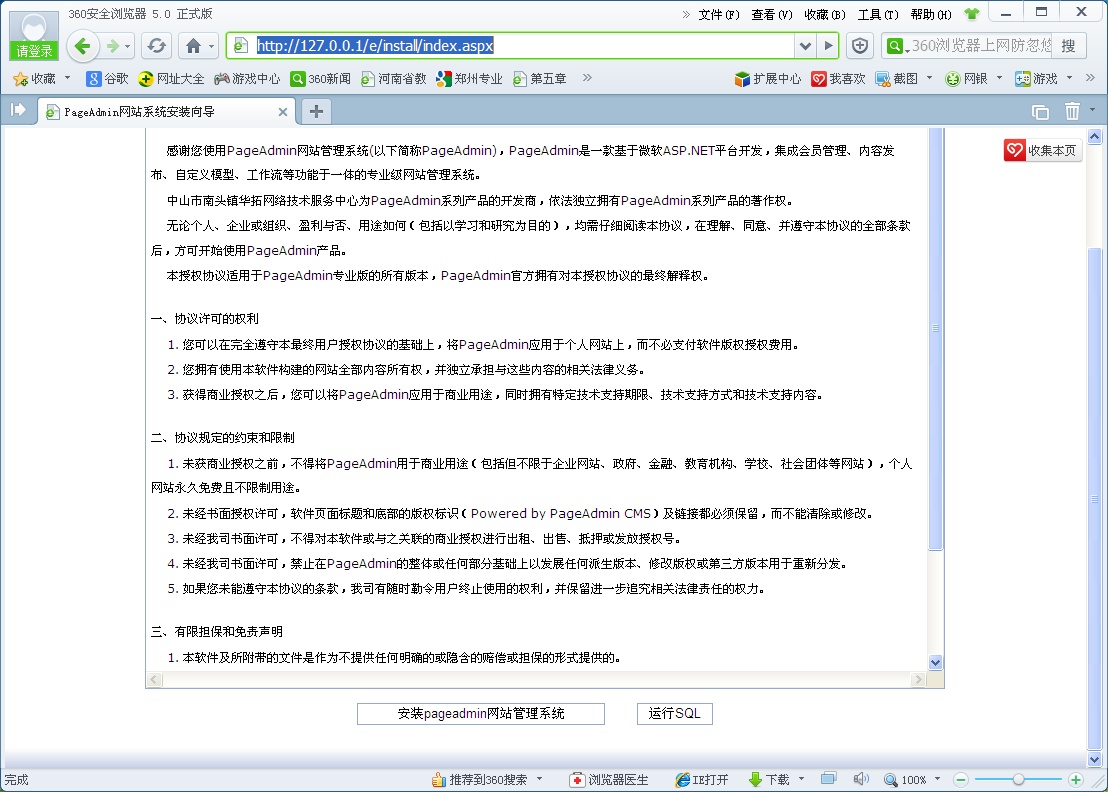Expand more bookmarks chevron
This screenshot has width=1108, height=792.
[x=587, y=78]
